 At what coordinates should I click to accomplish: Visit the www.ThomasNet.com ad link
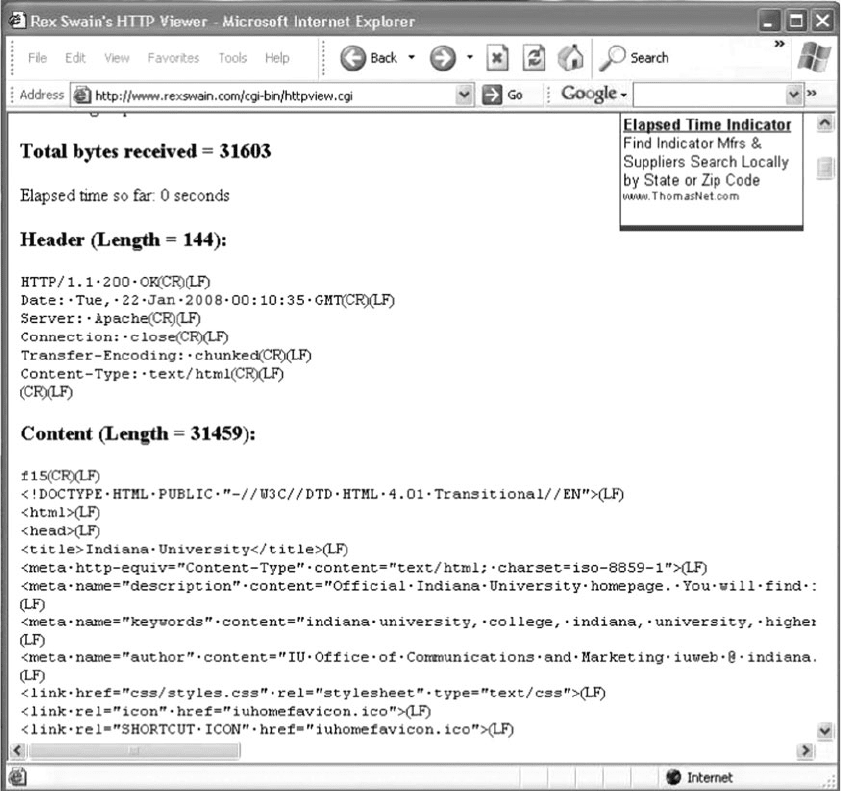[681, 196]
